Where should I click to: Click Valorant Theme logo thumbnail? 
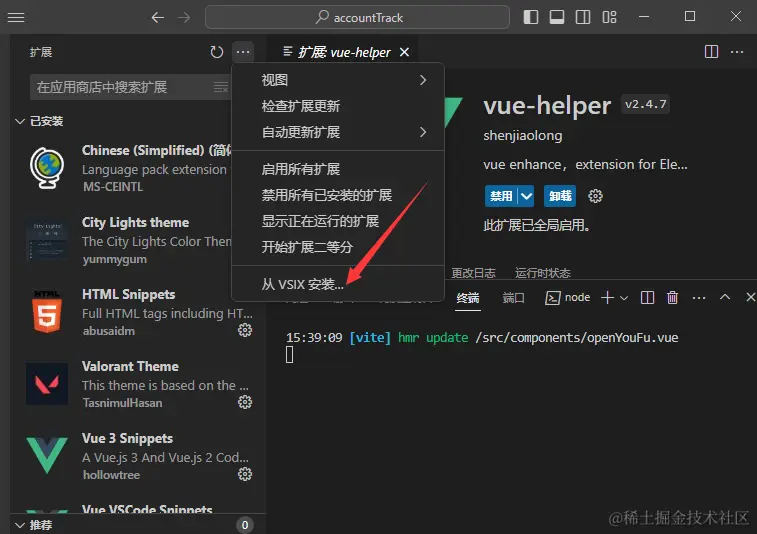pyautogui.click(x=47, y=384)
